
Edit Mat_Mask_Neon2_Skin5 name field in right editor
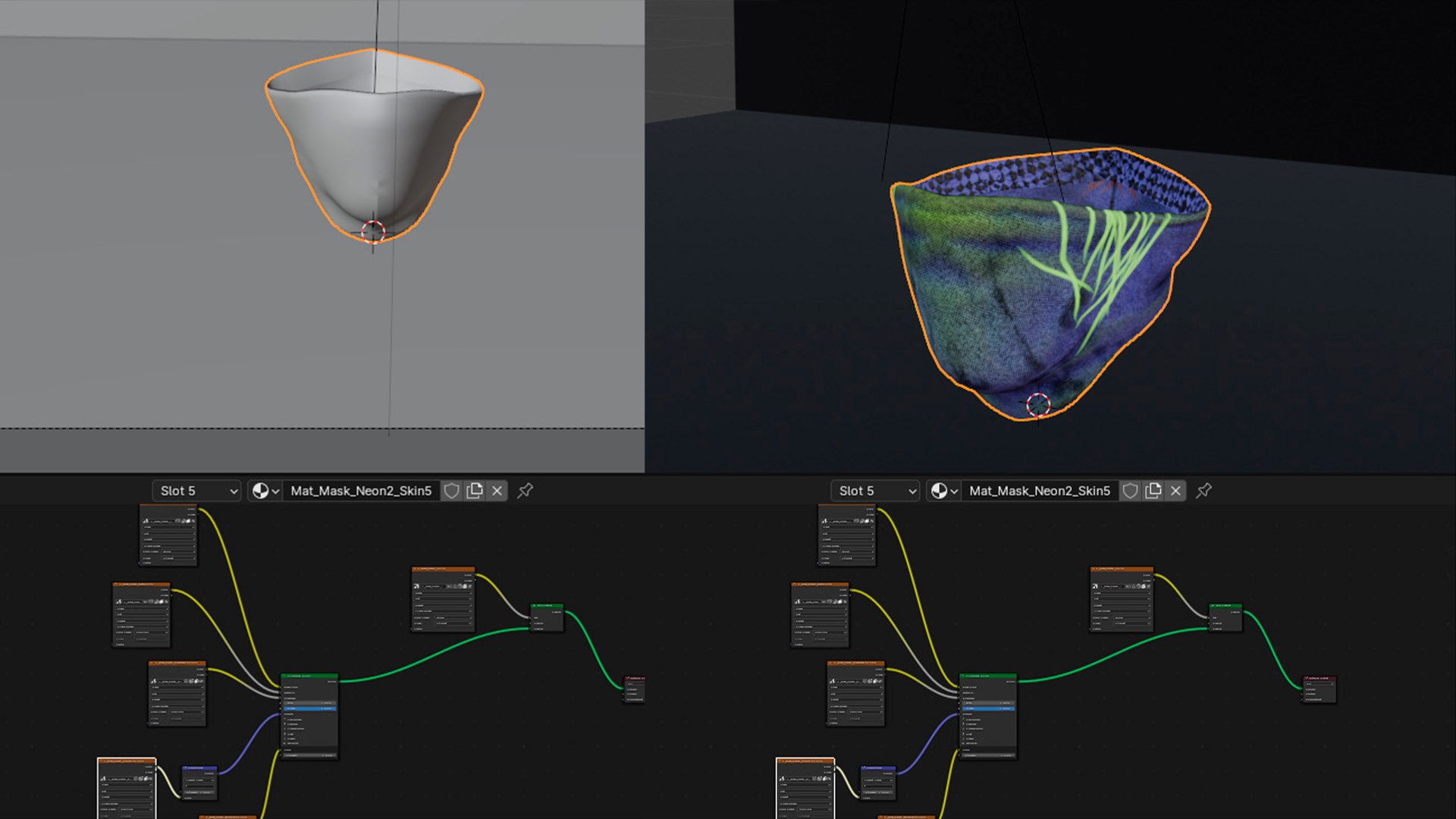1040,491
